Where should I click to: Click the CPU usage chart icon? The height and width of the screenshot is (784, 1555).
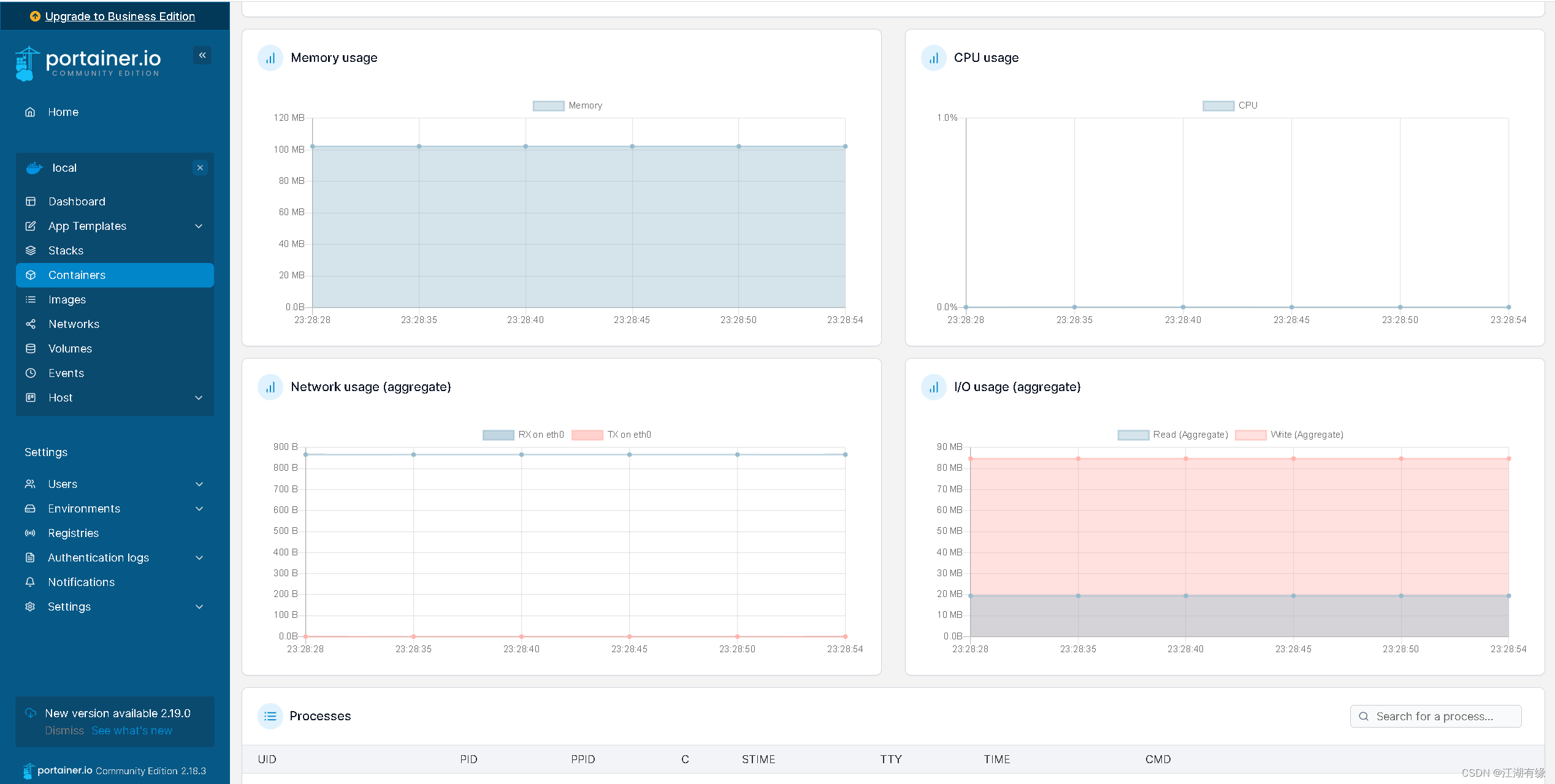click(934, 58)
